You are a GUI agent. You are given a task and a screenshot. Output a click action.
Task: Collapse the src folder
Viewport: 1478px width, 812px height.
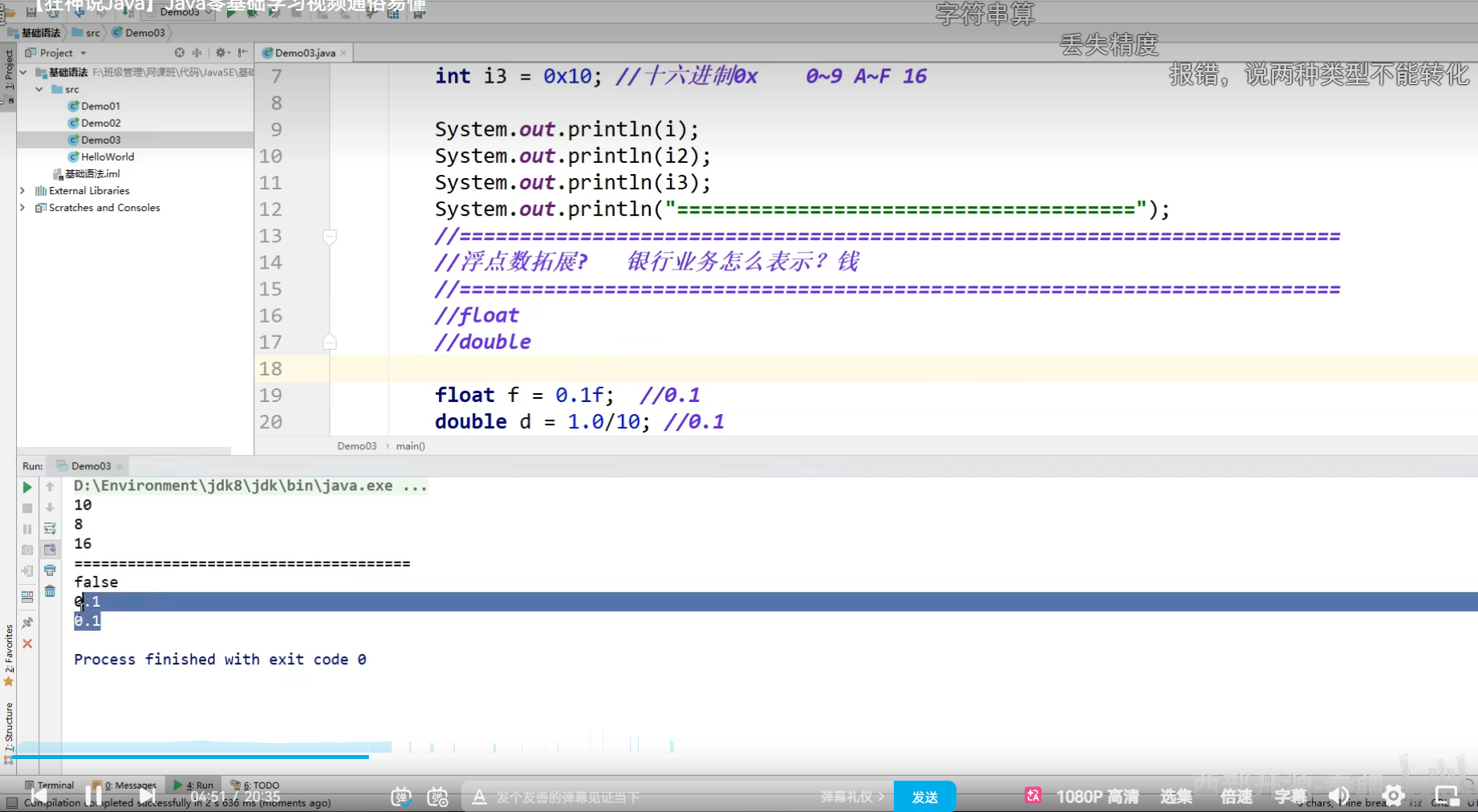tap(39, 89)
